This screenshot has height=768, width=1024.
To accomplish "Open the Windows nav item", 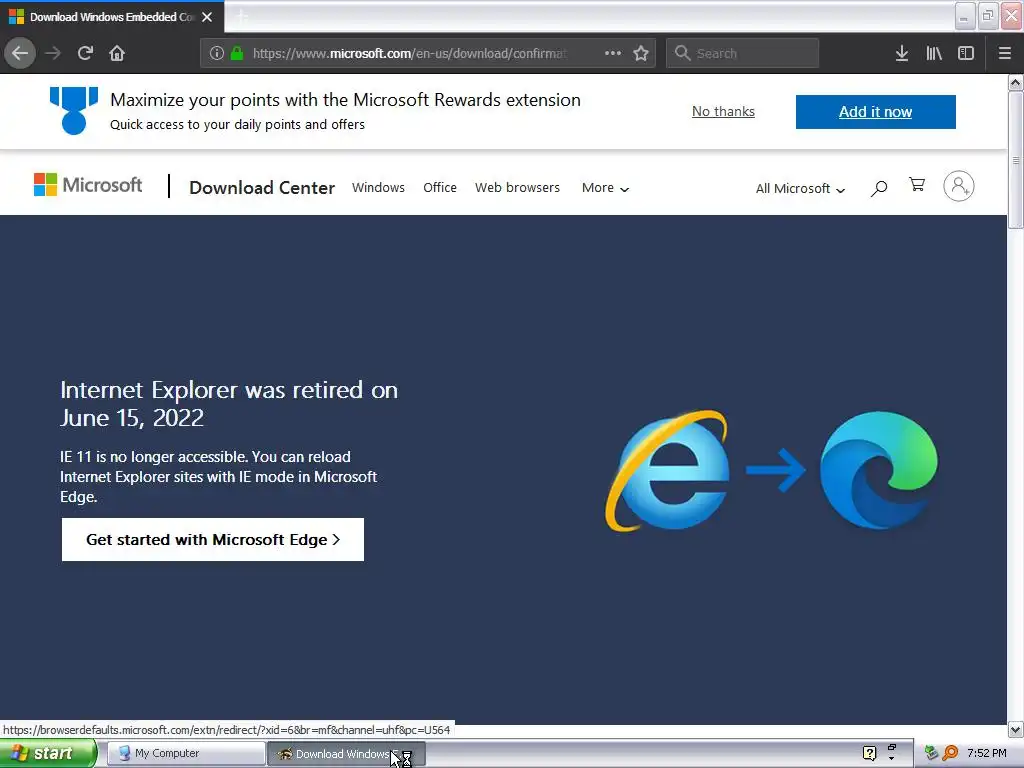I will [378, 187].
